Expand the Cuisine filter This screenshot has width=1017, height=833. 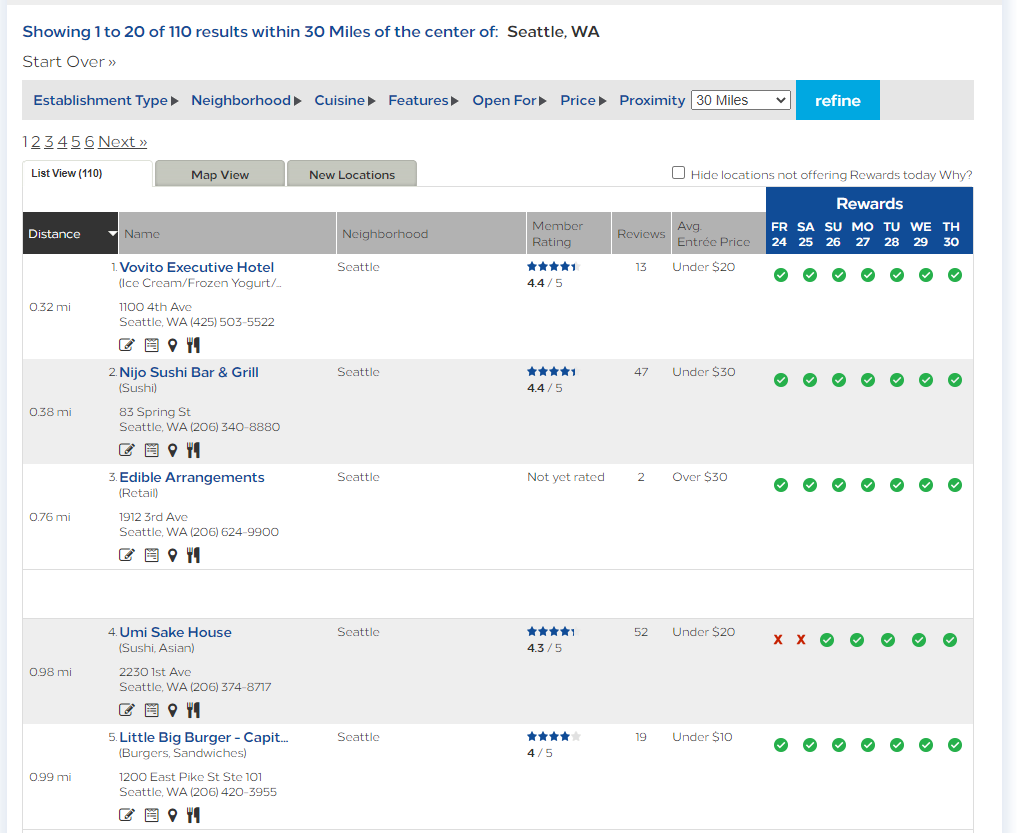click(x=344, y=101)
